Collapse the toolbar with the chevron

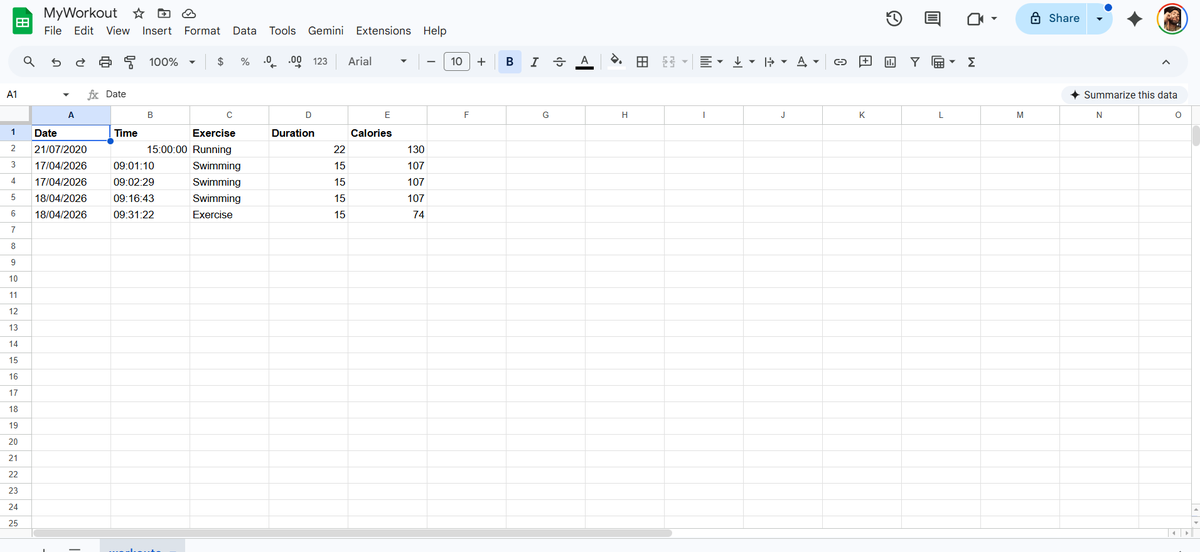(1166, 62)
